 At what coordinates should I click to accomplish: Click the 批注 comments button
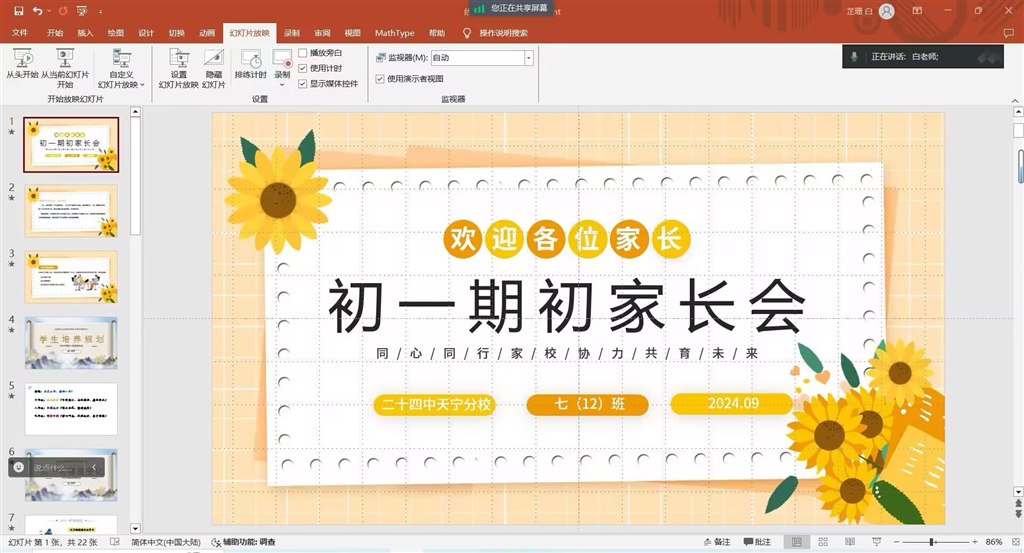(x=756, y=541)
